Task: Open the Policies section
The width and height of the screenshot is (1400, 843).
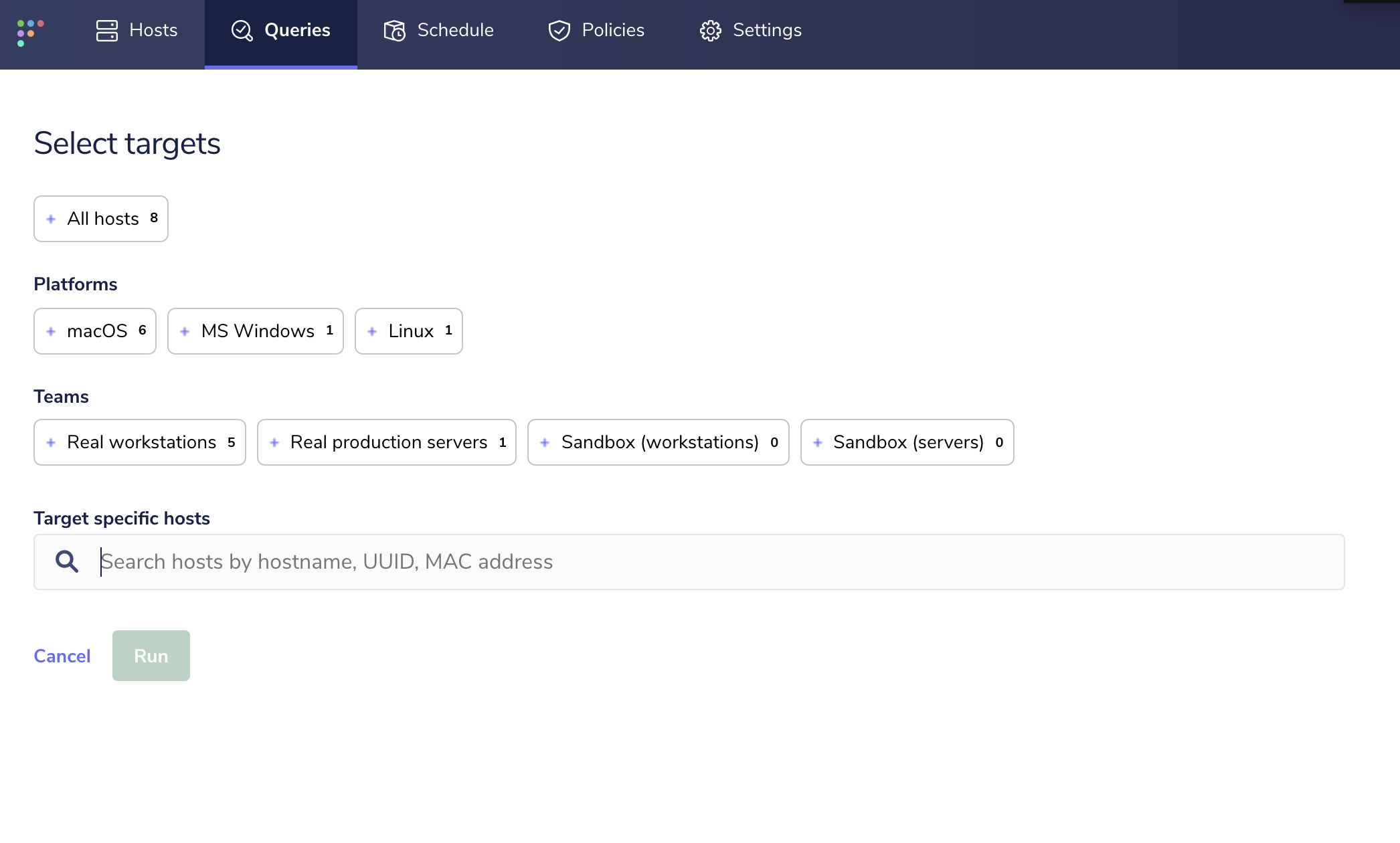Action: [x=596, y=31]
